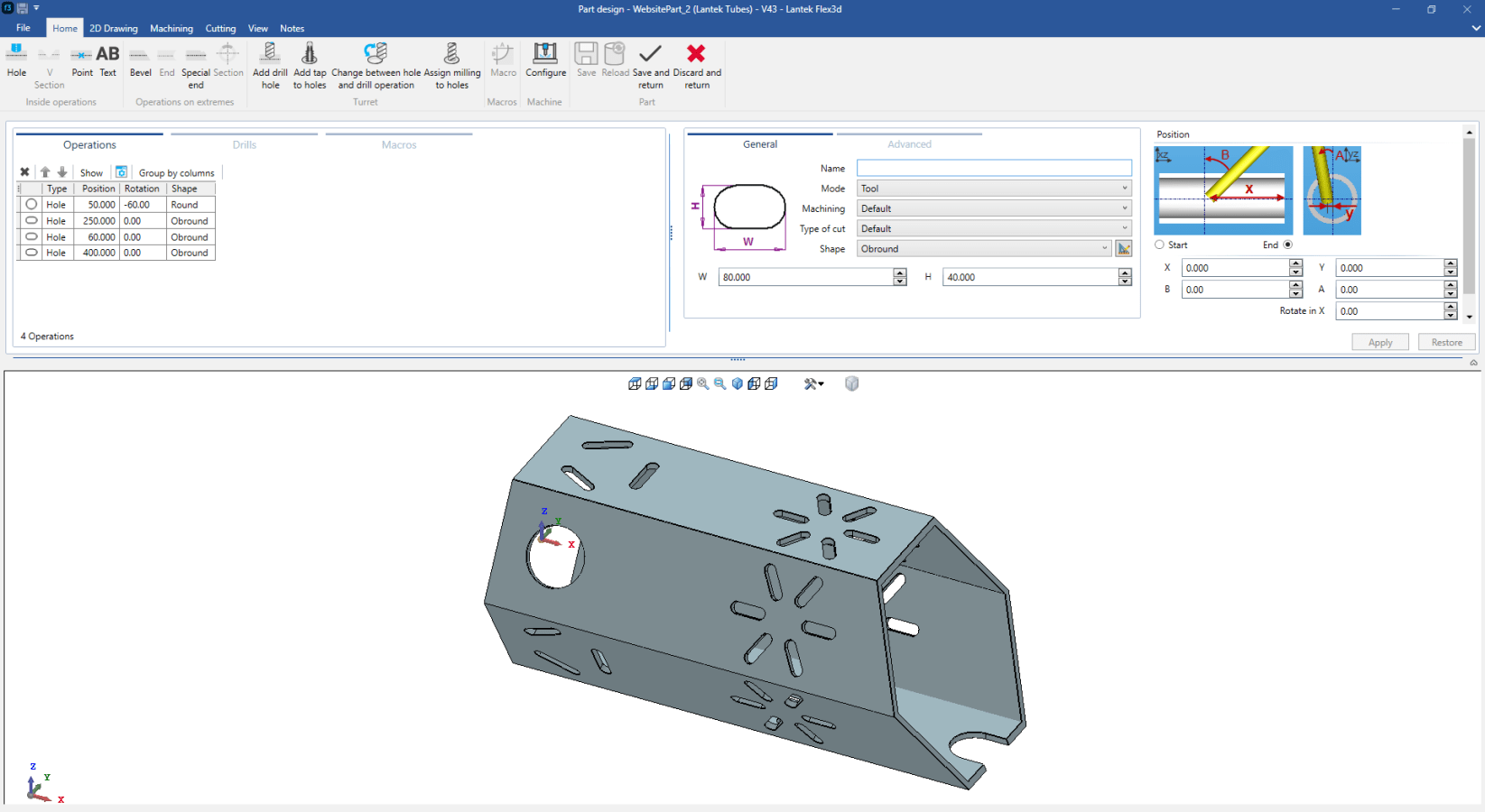Open the Type of cut dropdown
The height and width of the screenshot is (812, 1485).
(994, 229)
